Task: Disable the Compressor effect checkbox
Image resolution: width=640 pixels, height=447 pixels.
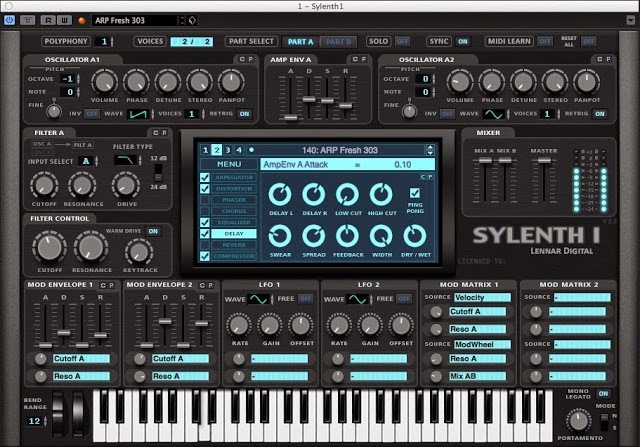Action: 205,256
